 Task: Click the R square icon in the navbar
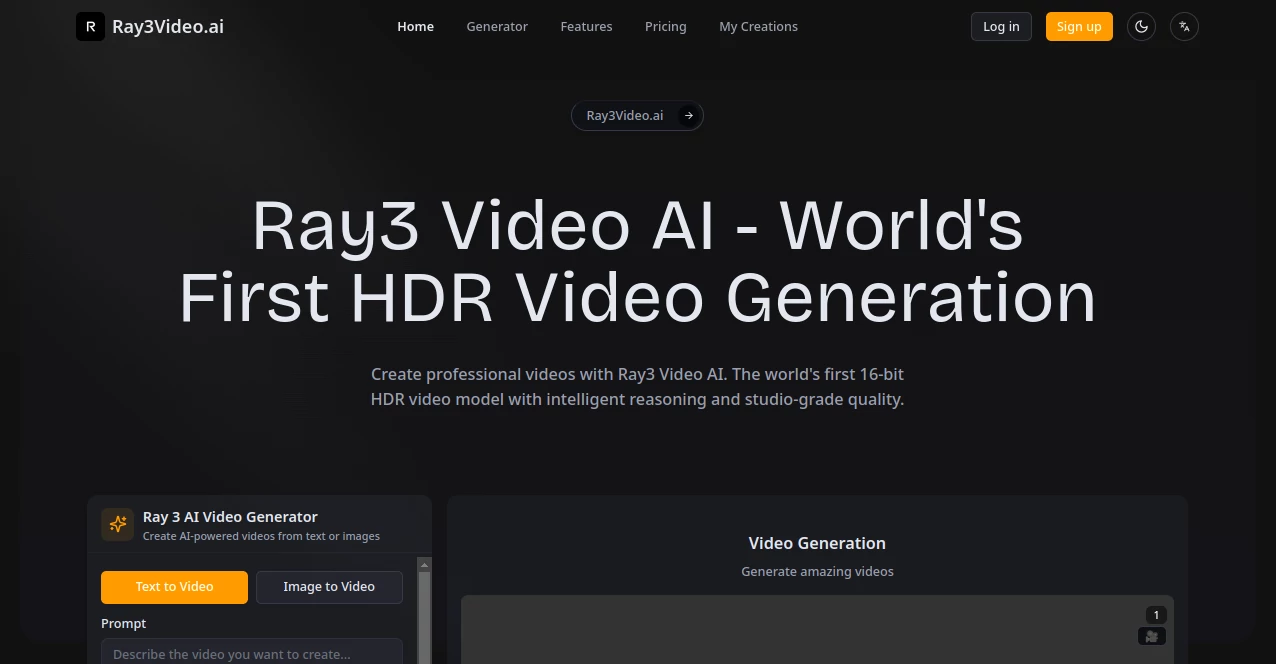90,26
